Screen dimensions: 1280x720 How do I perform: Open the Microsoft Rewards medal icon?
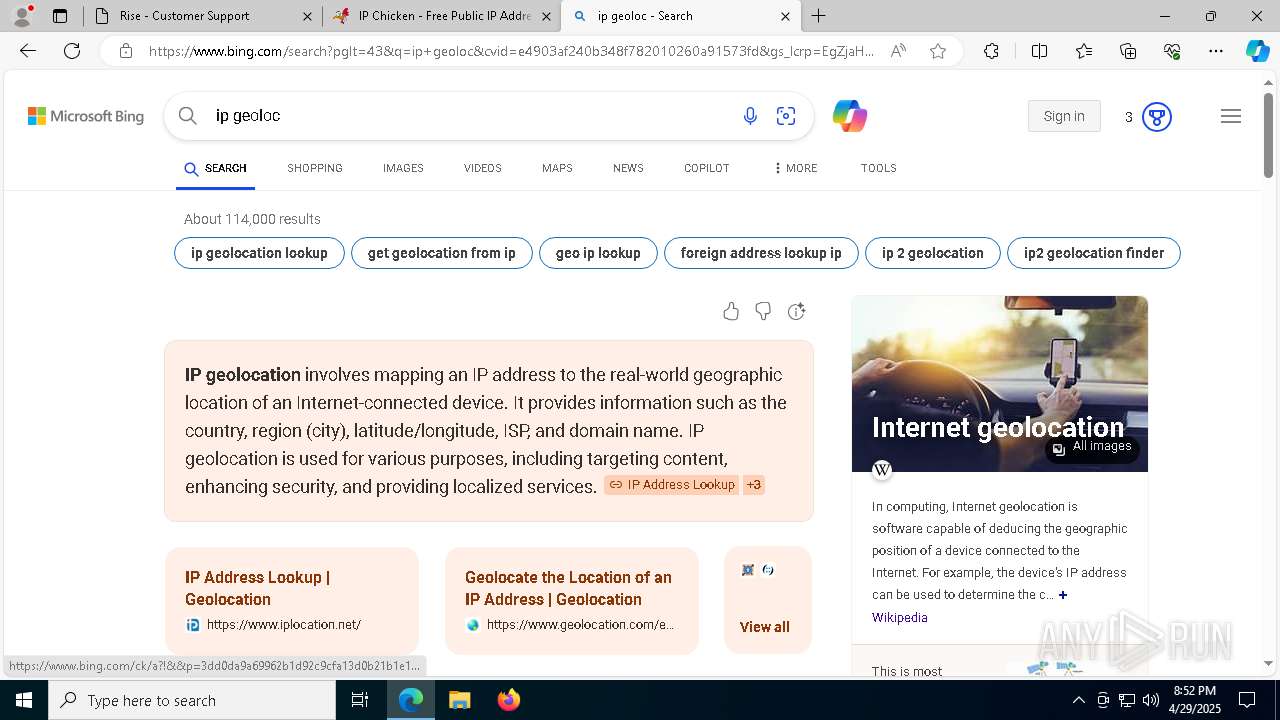1157,117
